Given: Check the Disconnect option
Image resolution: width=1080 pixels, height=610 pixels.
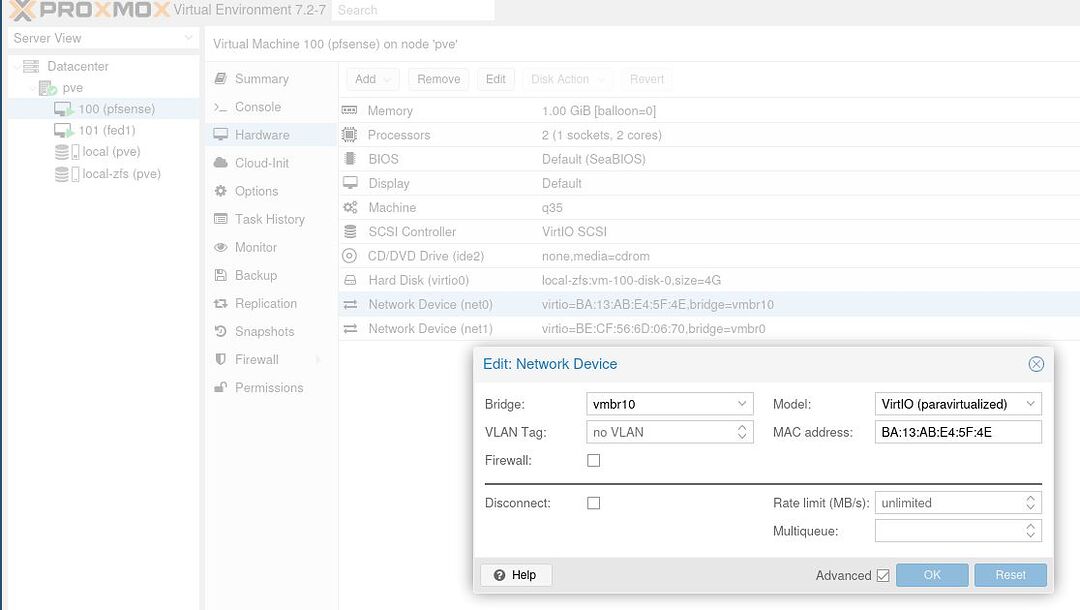Looking at the screenshot, I should pos(593,502).
